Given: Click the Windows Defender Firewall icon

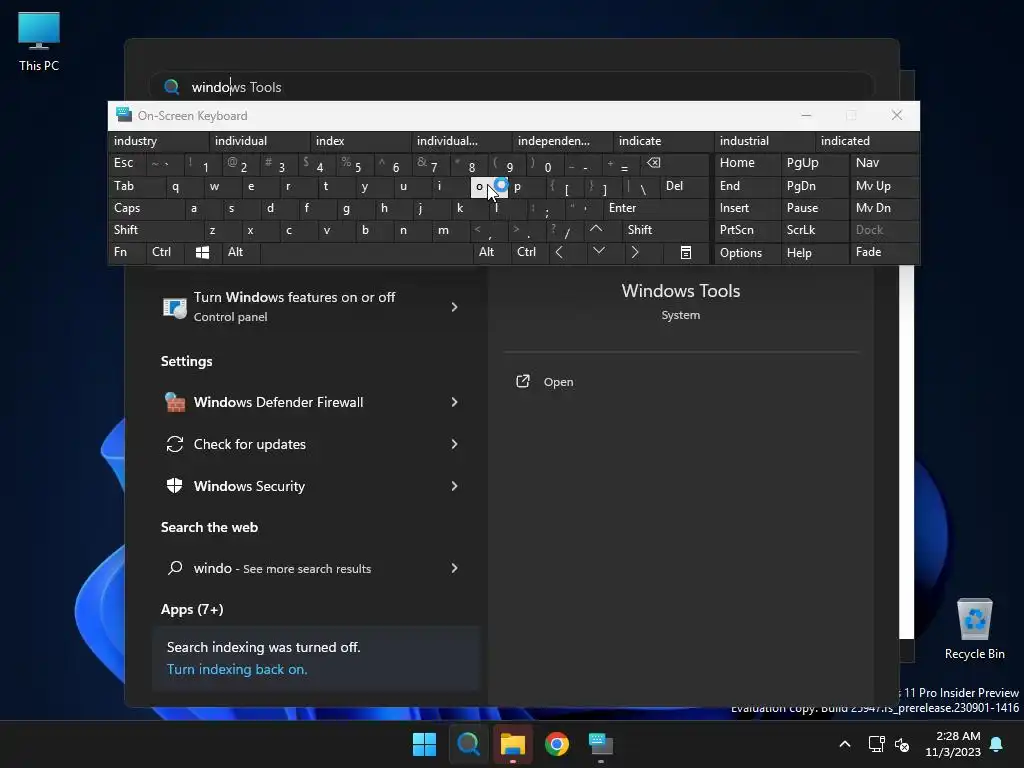Looking at the screenshot, I should (174, 402).
